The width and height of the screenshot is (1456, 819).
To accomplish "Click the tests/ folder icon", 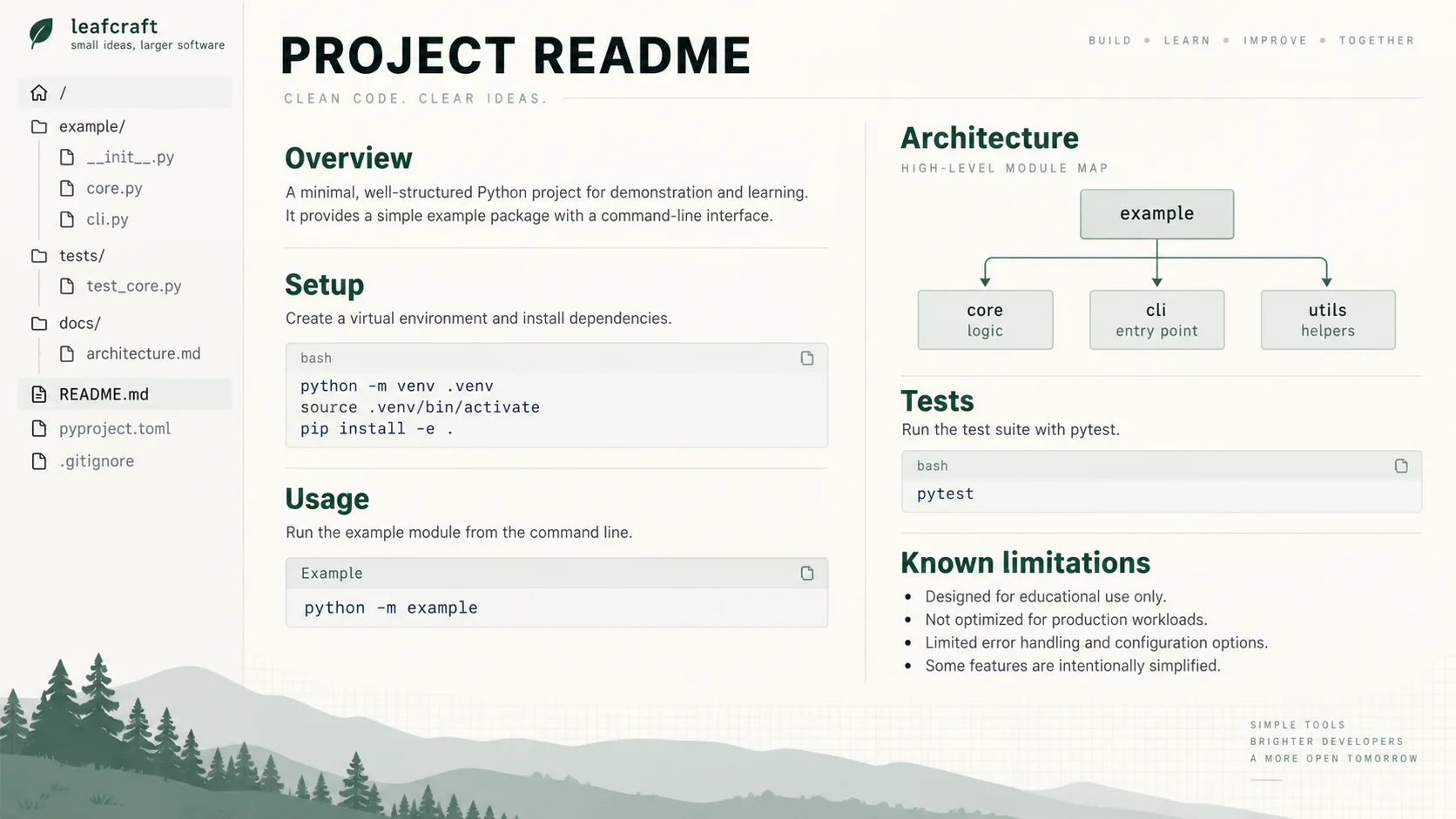I will pos(39,256).
